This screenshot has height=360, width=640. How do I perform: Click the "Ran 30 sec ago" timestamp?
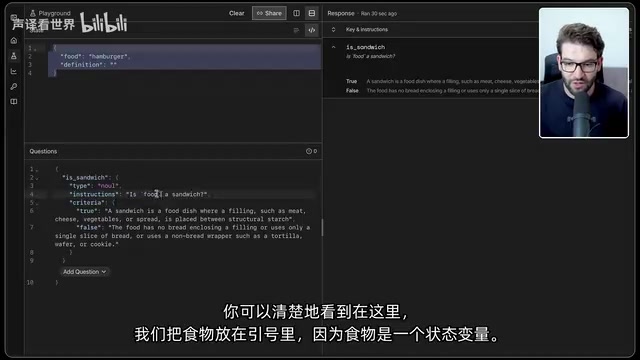(379, 13)
